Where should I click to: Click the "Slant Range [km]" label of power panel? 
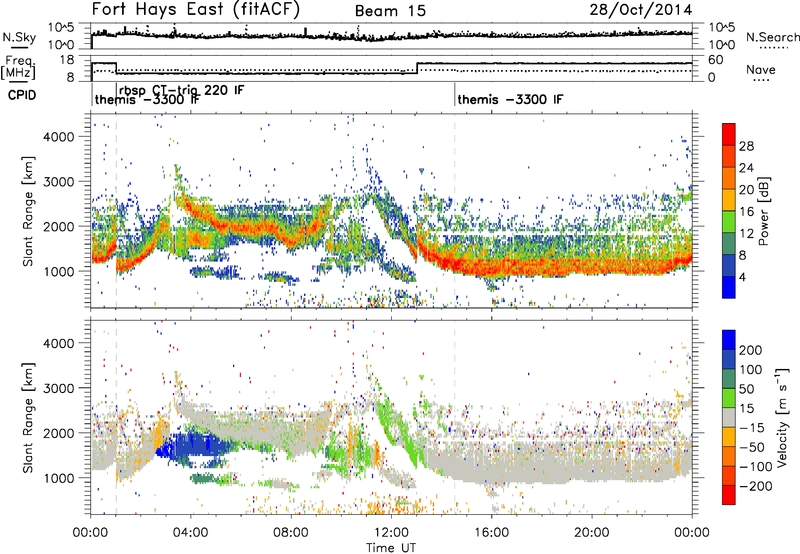tap(28, 211)
